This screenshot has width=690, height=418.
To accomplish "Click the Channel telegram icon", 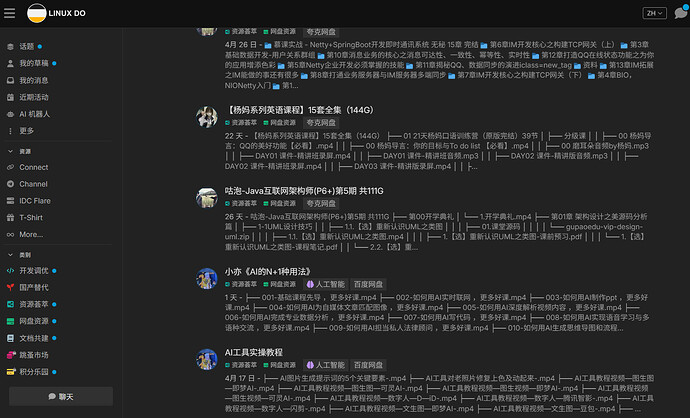I will coord(10,184).
